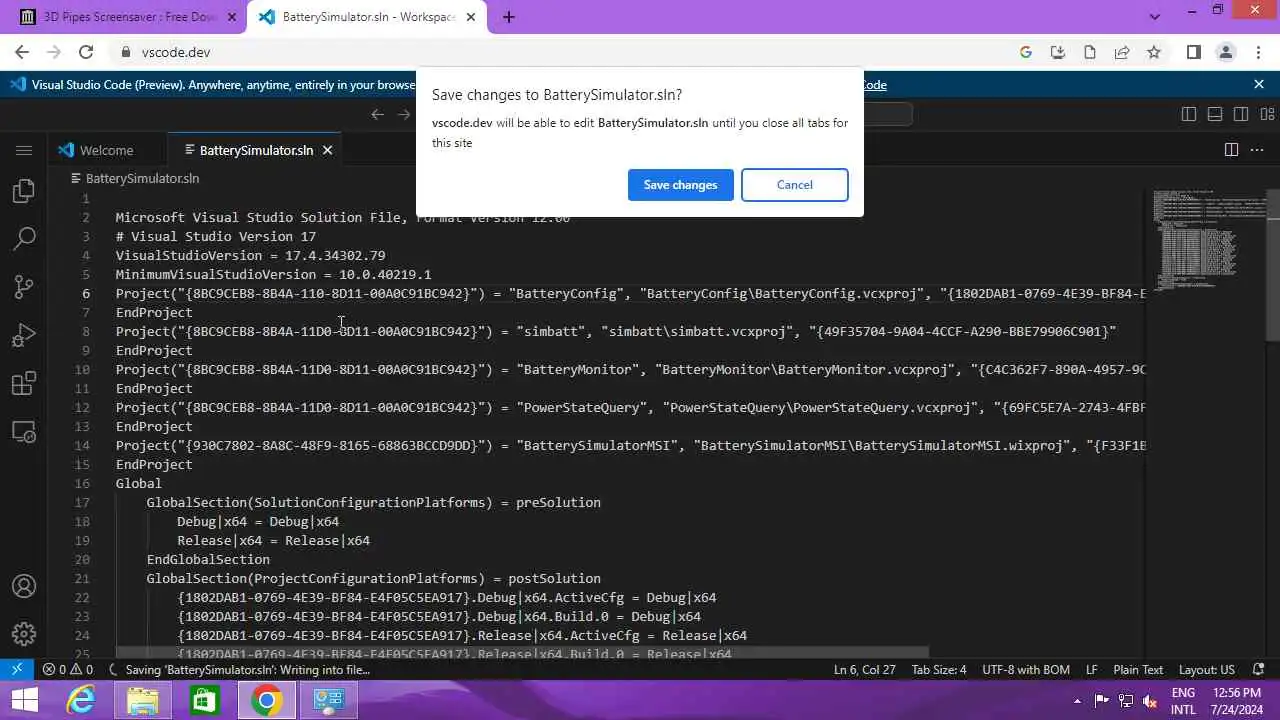Open the Accounts menu in activity bar
The image size is (1280, 720).
24,586
